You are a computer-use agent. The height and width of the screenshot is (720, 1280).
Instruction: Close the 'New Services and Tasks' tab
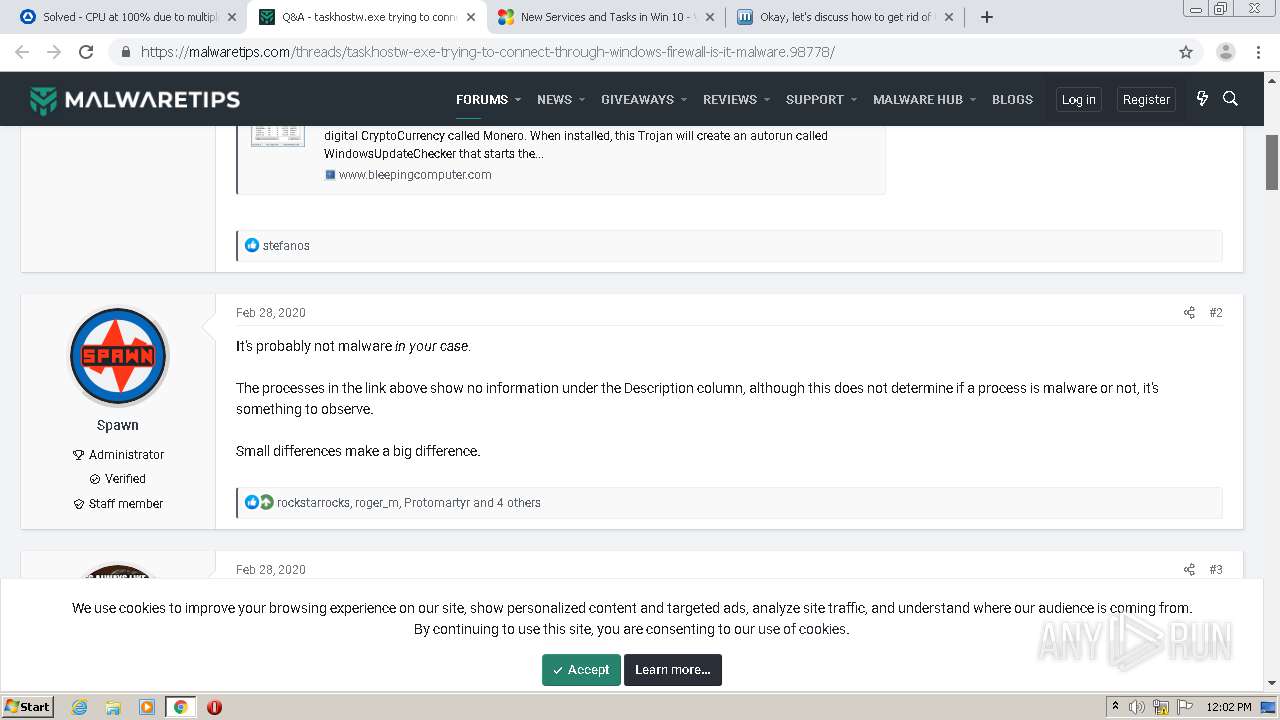pyautogui.click(x=710, y=17)
